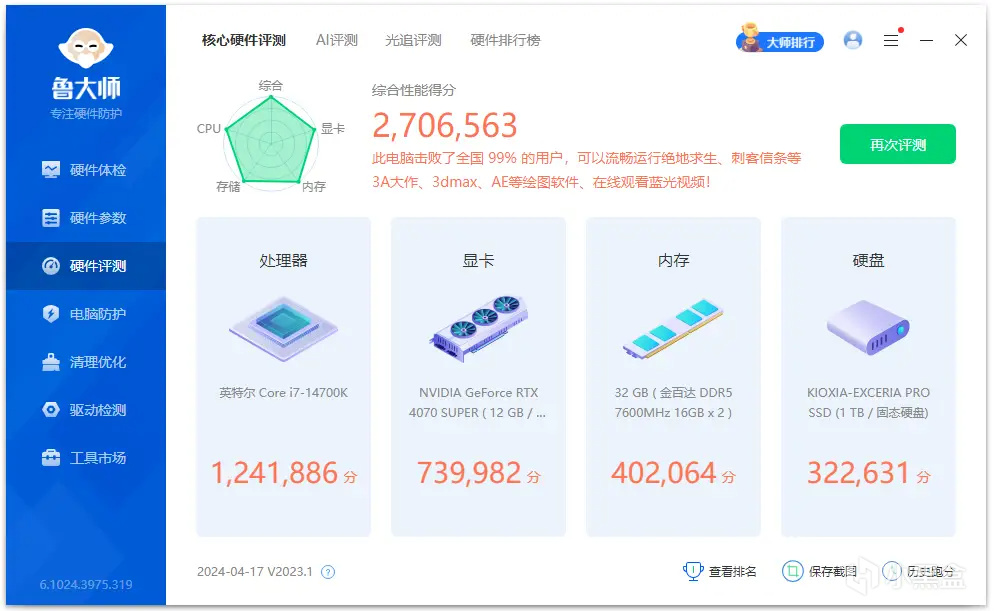This screenshot has height=611, width=995.
Task: Open the 光追评测 ray tracing tab
Action: click(413, 40)
